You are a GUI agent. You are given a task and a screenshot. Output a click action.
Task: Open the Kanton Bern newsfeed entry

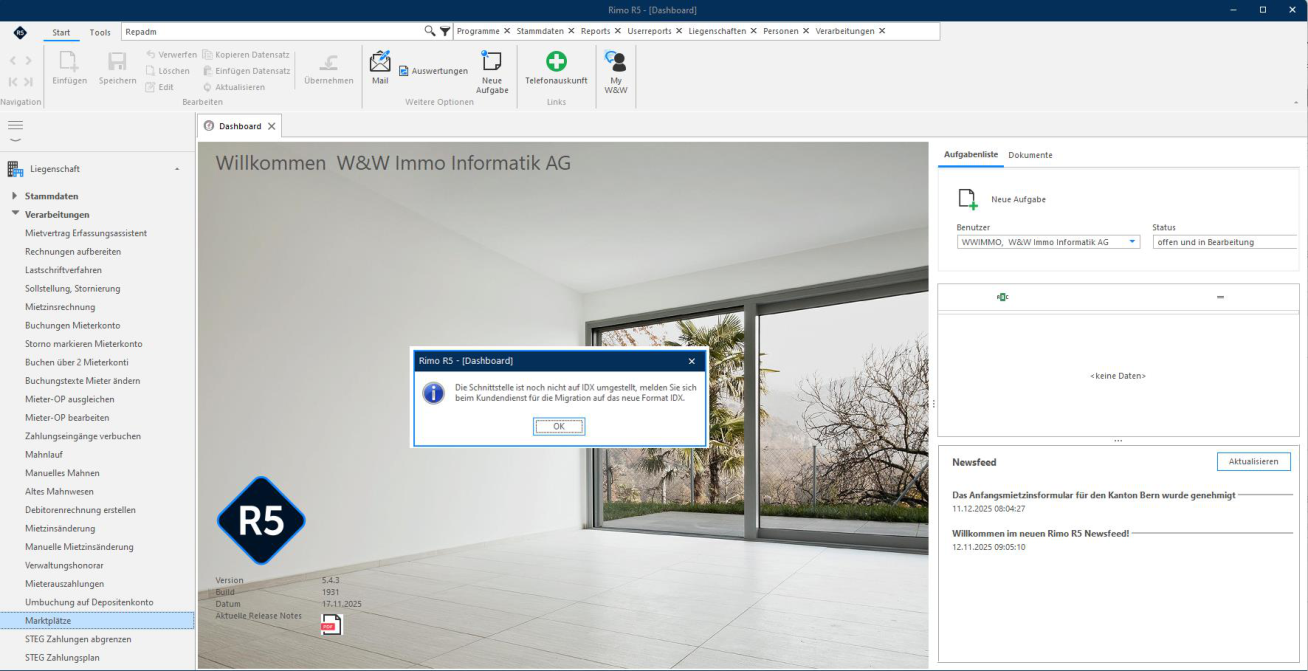(x=1094, y=495)
